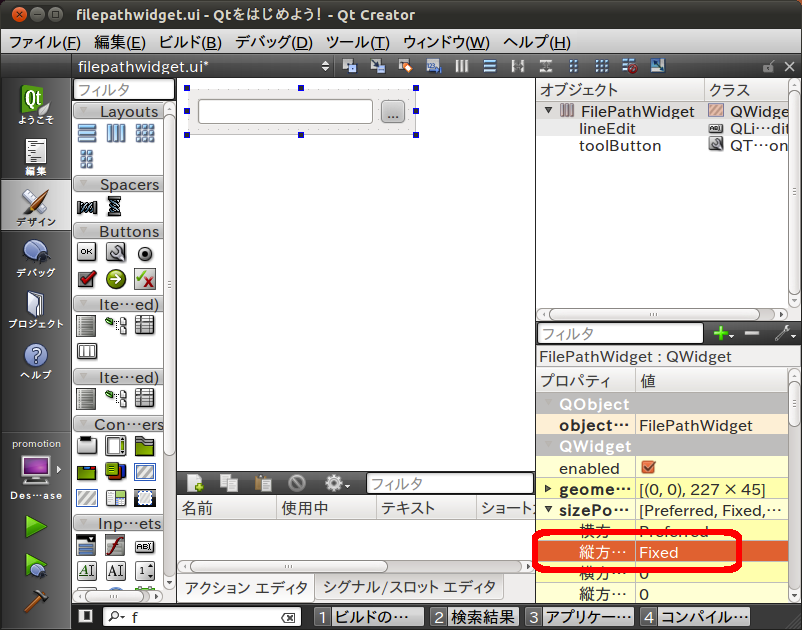
Task: Open the ビルド(B) menu
Action: pyautogui.click(x=190, y=42)
